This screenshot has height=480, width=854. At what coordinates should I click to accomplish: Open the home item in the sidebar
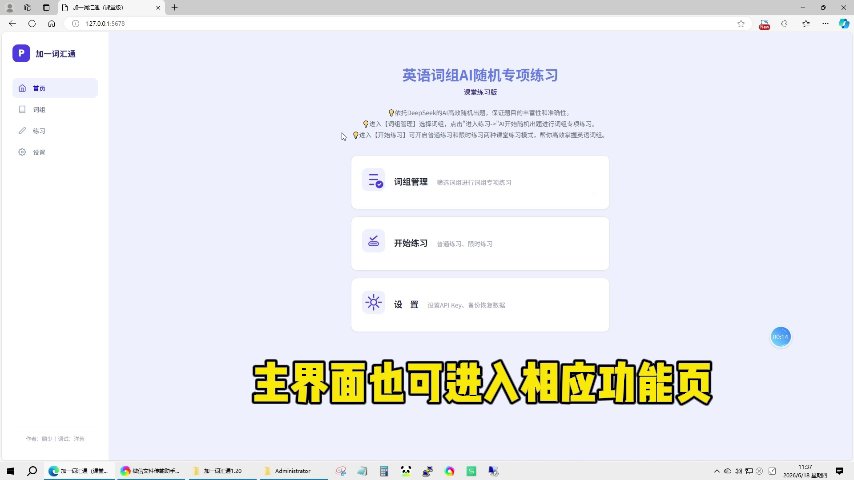55,88
